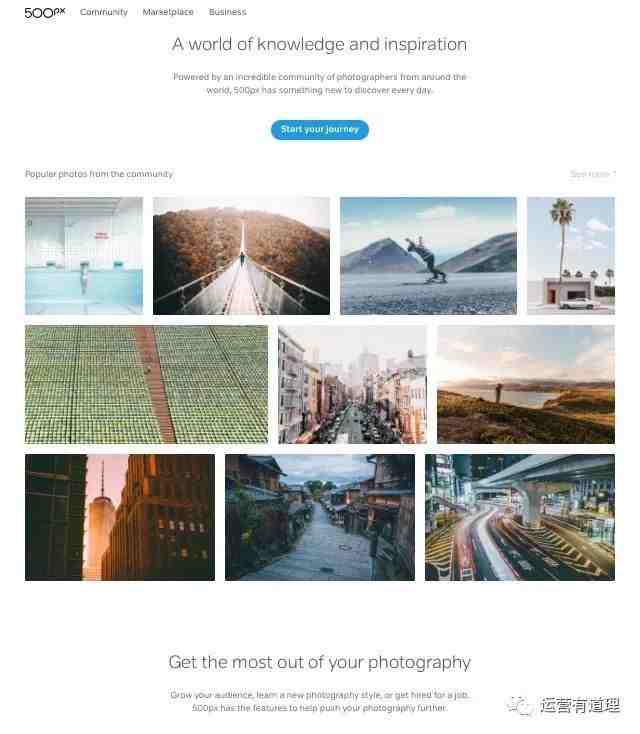Open the swimming pool photo
640x734 pixels.
point(84,256)
